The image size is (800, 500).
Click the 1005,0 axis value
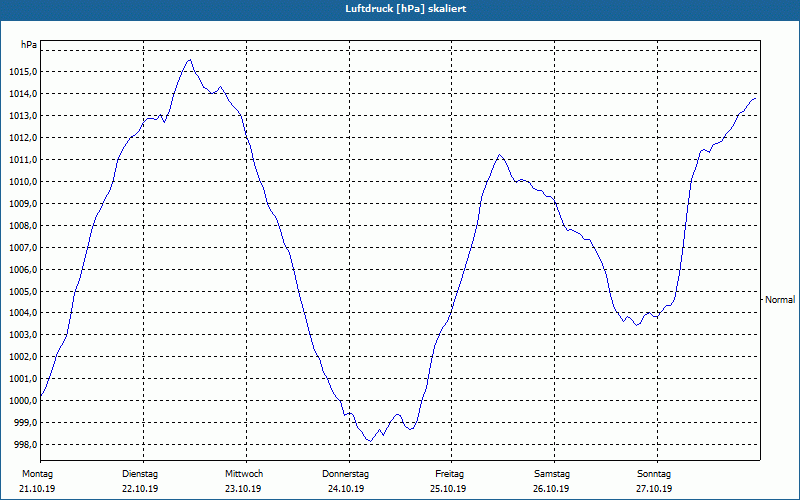point(23,291)
